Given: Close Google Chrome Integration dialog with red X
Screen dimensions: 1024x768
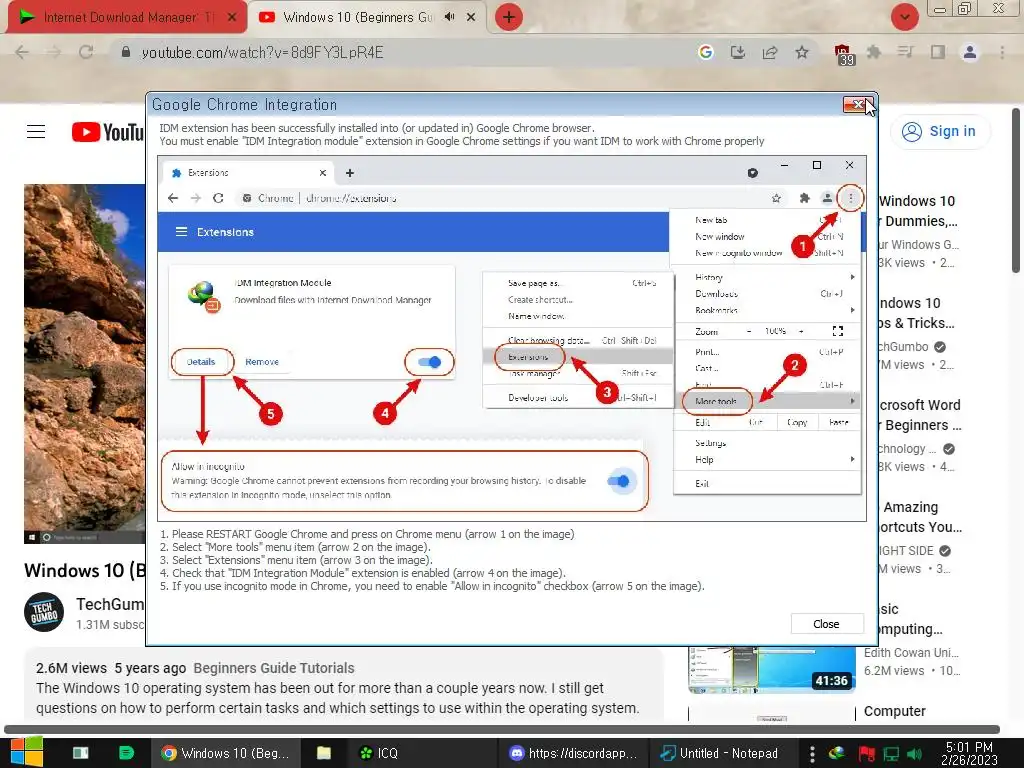Looking at the screenshot, I should [857, 104].
